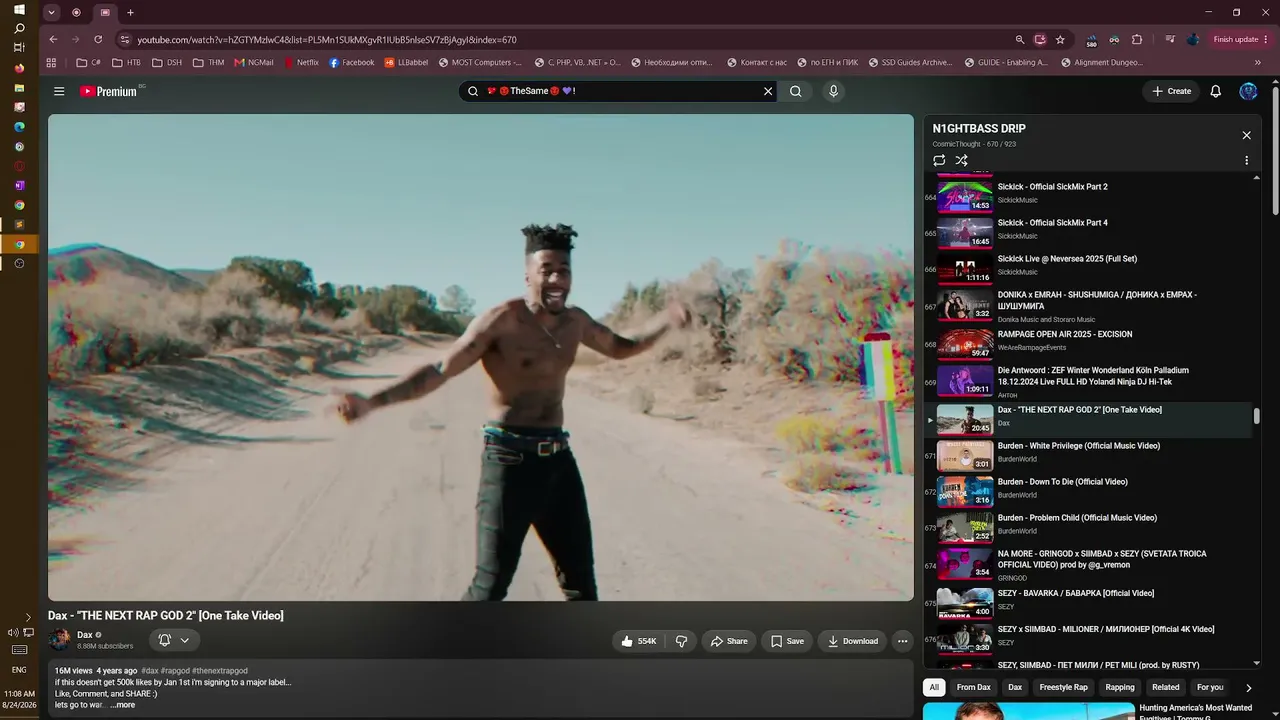This screenshot has height=720, width=1280.
Task: Open a new browser tab
Action: 130,13
